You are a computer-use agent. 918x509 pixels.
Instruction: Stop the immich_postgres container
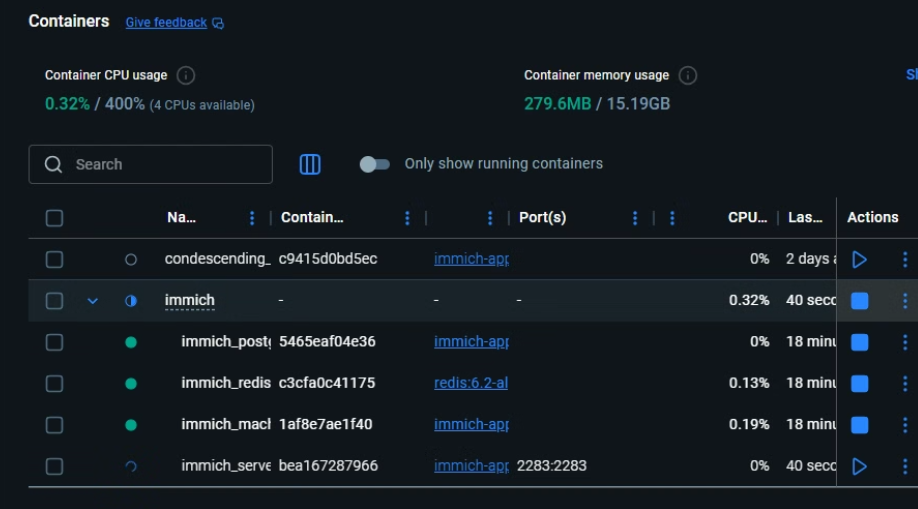point(859,343)
